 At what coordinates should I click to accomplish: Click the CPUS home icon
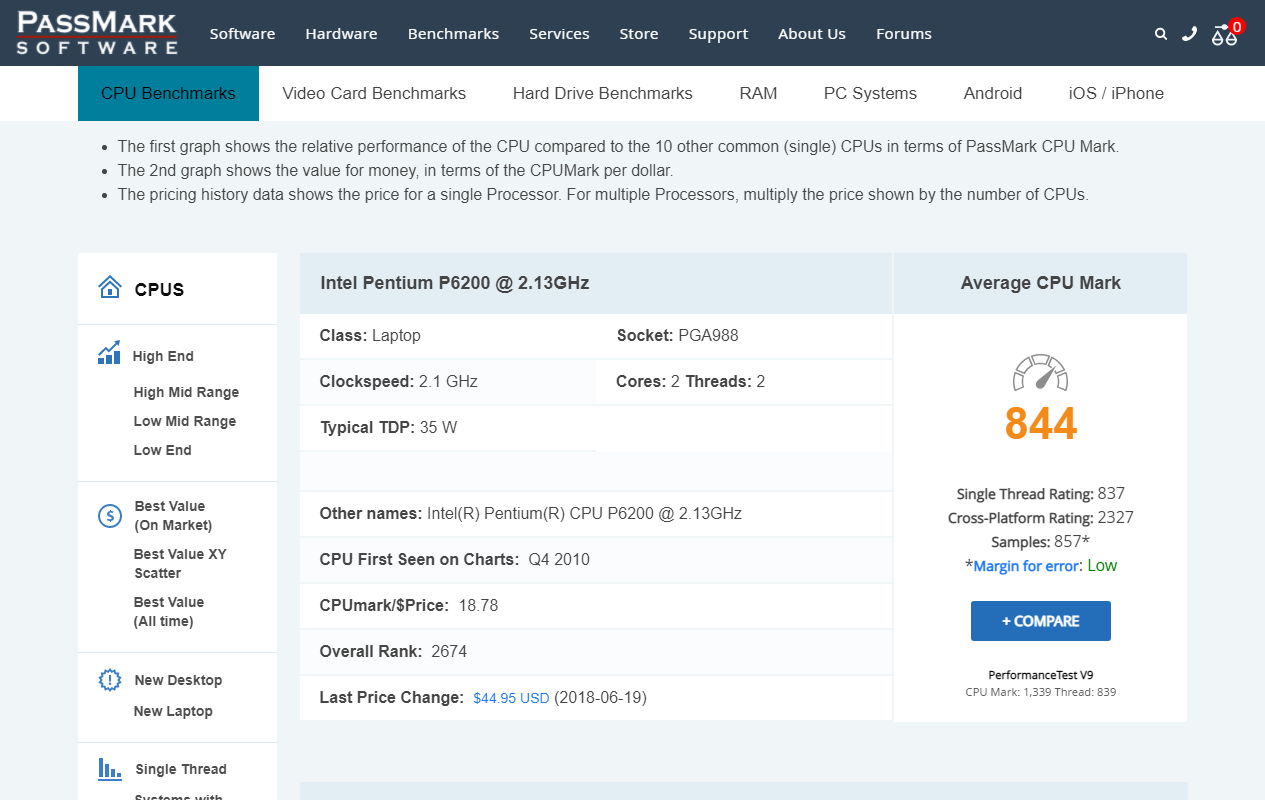point(110,288)
